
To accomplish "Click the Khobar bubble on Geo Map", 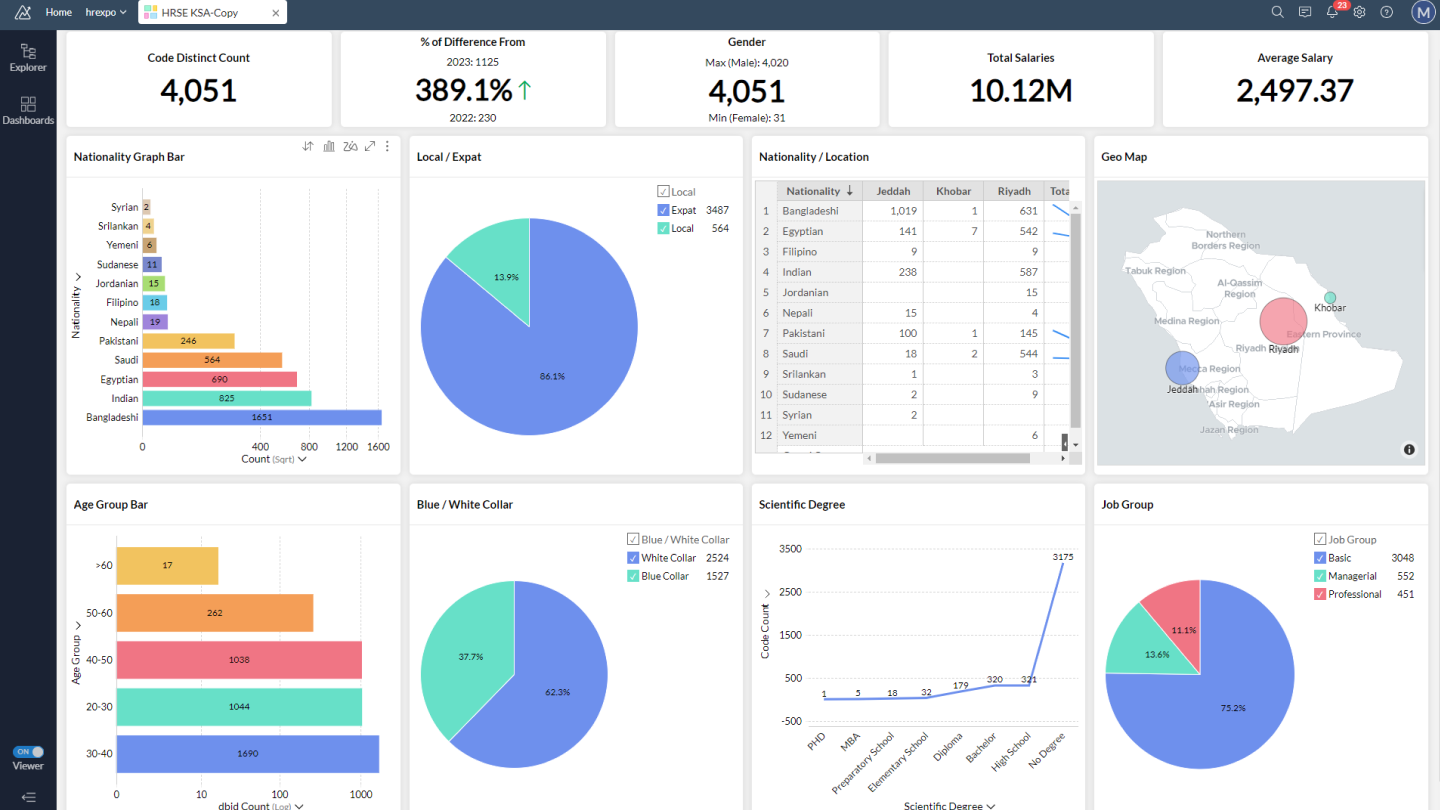I will pos(1330,297).
